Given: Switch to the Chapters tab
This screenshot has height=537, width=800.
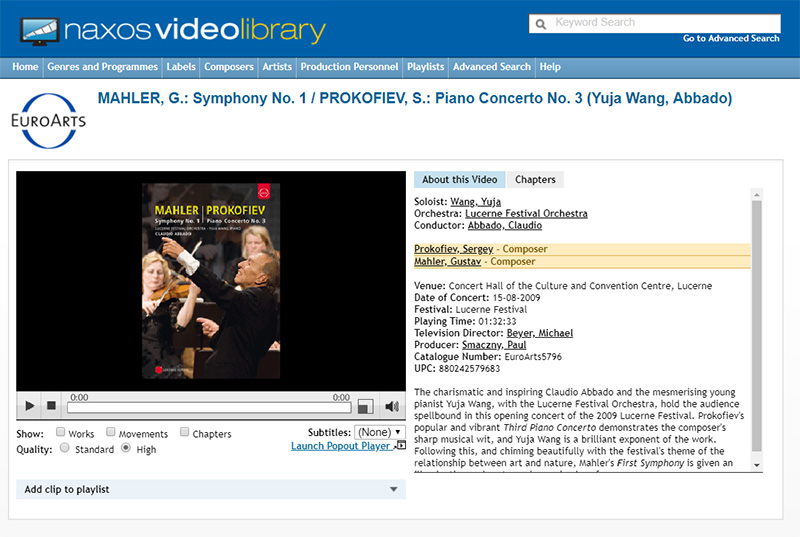Looking at the screenshot, I should click(535, 180).
